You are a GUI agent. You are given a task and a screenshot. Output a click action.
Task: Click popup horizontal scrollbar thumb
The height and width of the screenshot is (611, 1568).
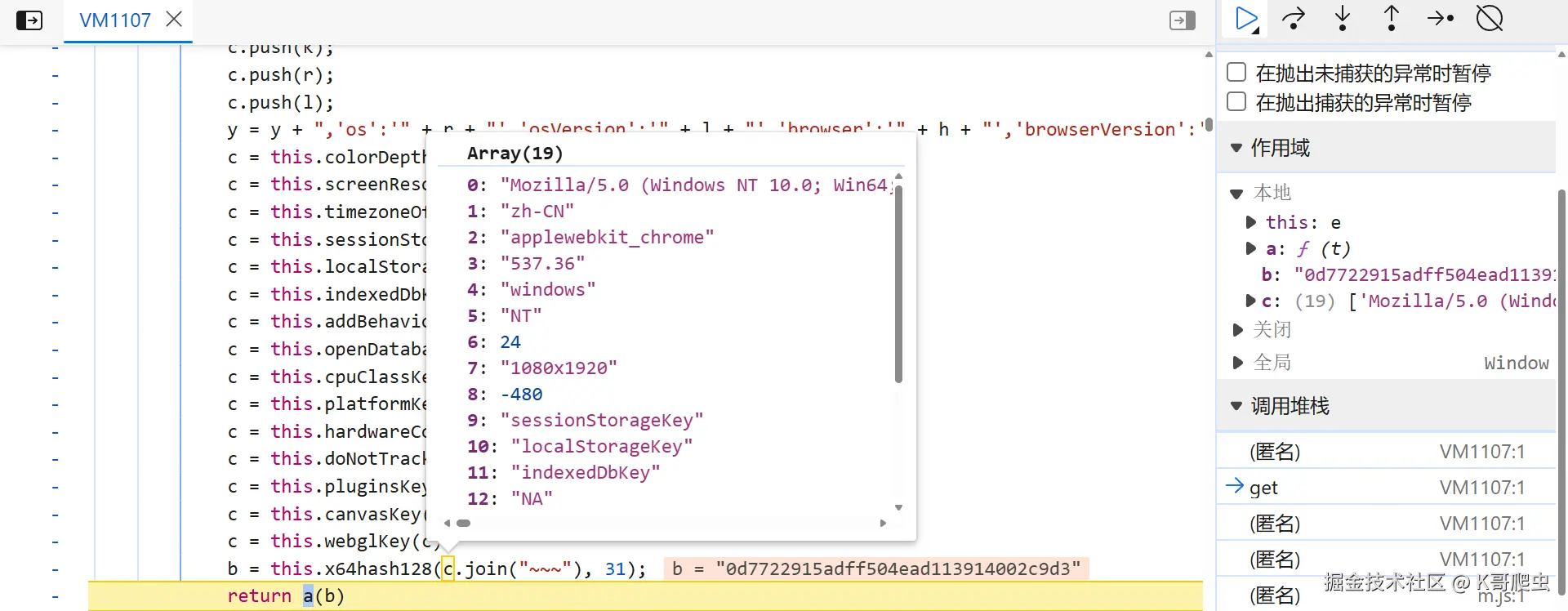[463, 523]
